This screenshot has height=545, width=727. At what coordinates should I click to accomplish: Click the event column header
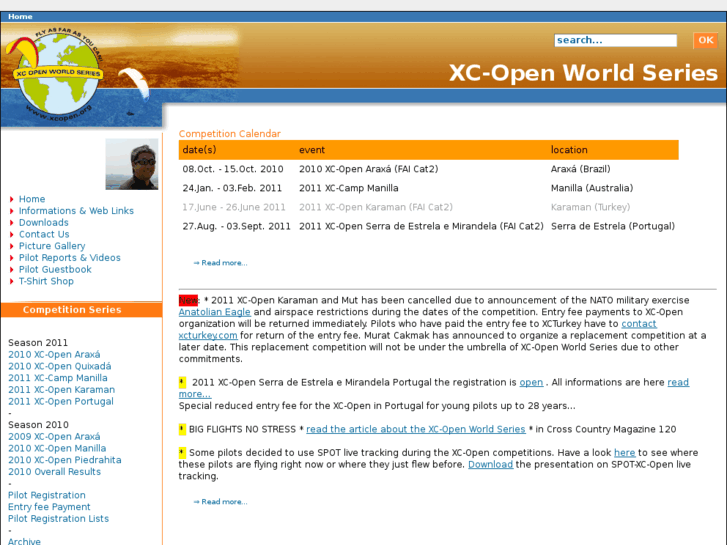(x=312, y=150)
